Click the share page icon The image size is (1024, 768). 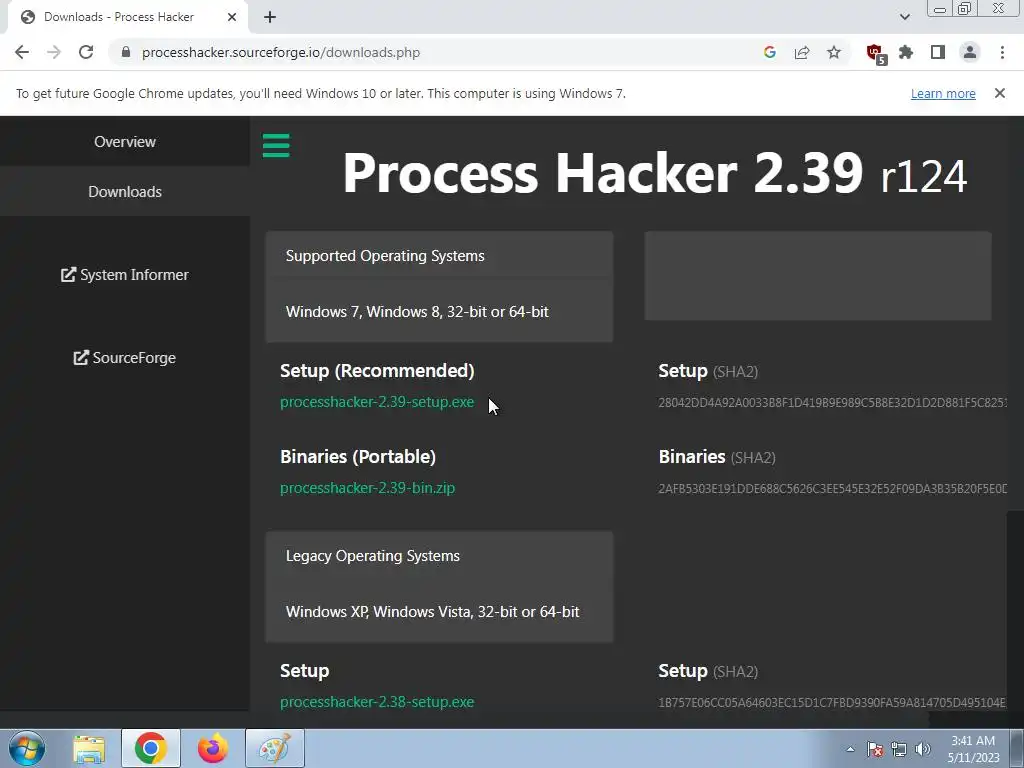click(x=802, y=52)
